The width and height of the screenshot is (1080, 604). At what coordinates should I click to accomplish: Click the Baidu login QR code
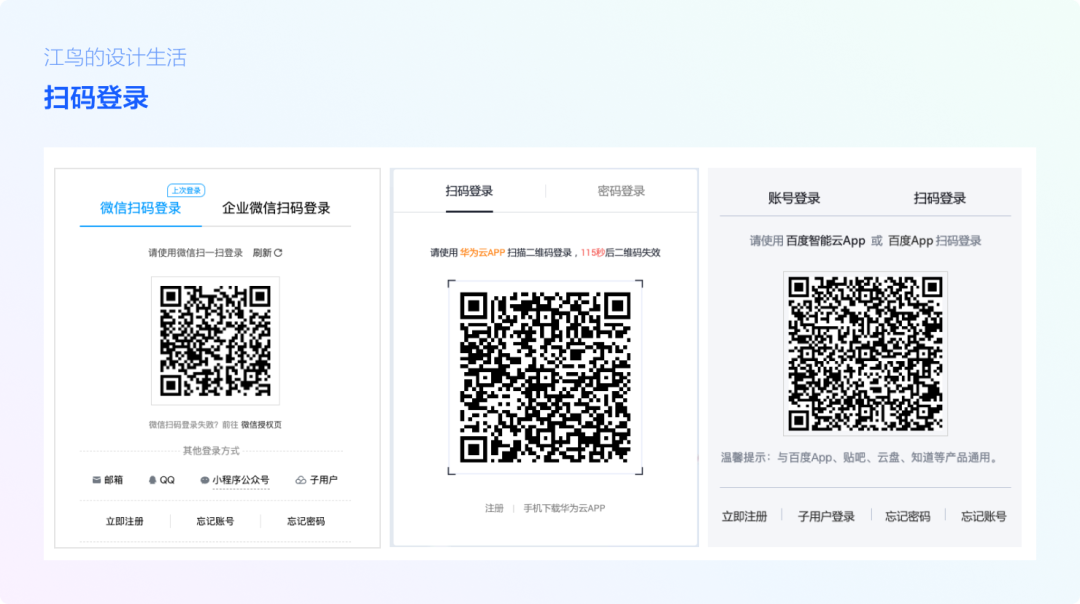(865, 353)
